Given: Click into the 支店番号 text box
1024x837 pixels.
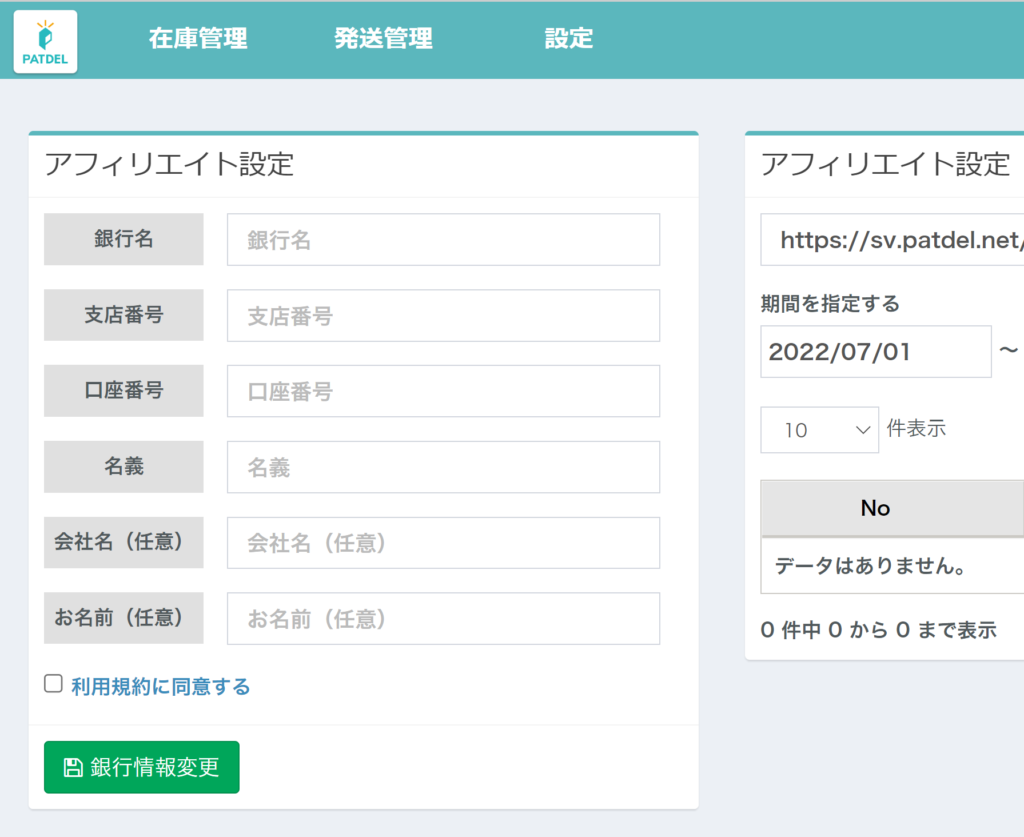Looking at the screenshot, I should click(443, 316).
